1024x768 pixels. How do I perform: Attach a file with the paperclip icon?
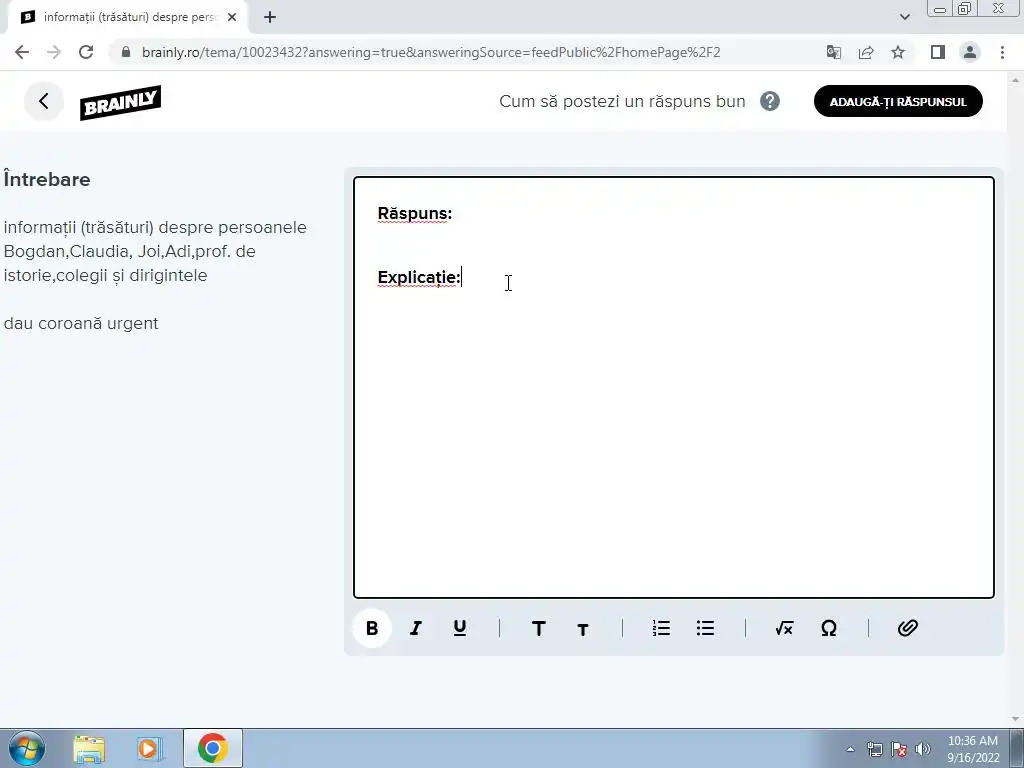click(x=907, y=628)
